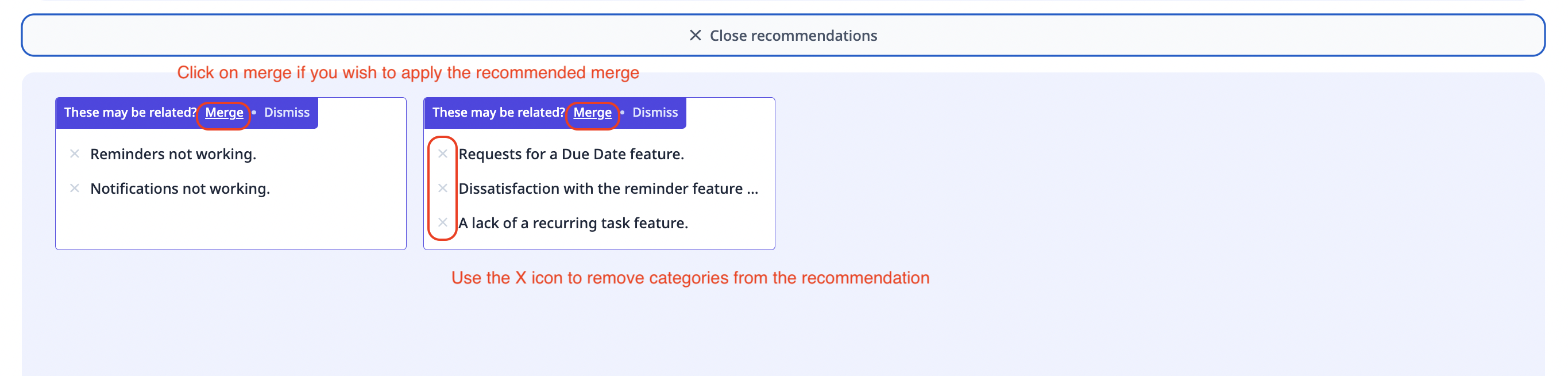This screenshot has width=1568, height=376.
Task: Open truncated "Dissatisfaction with the reminder feature ..." item
Action: (608, 189)
